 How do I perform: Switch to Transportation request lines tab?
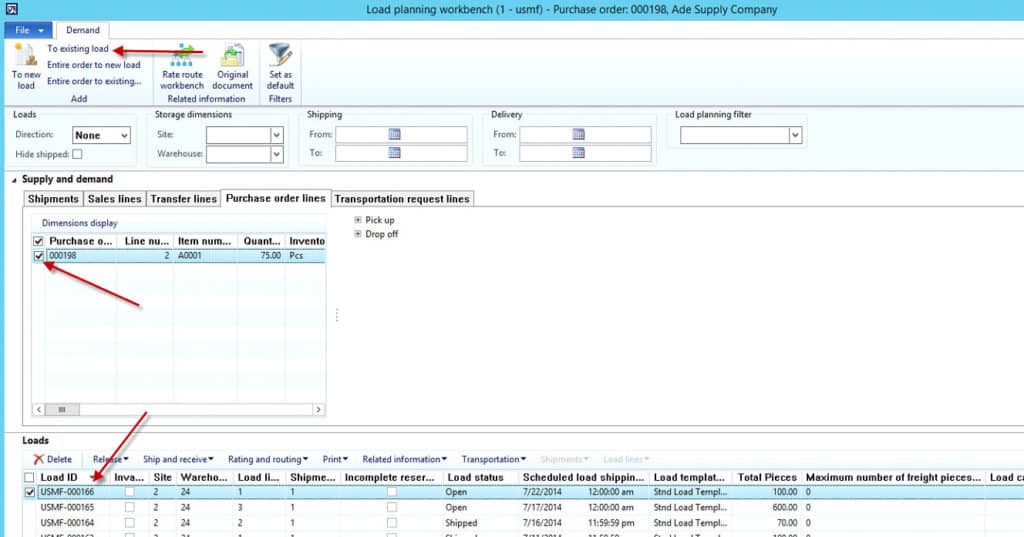(402, 199)
